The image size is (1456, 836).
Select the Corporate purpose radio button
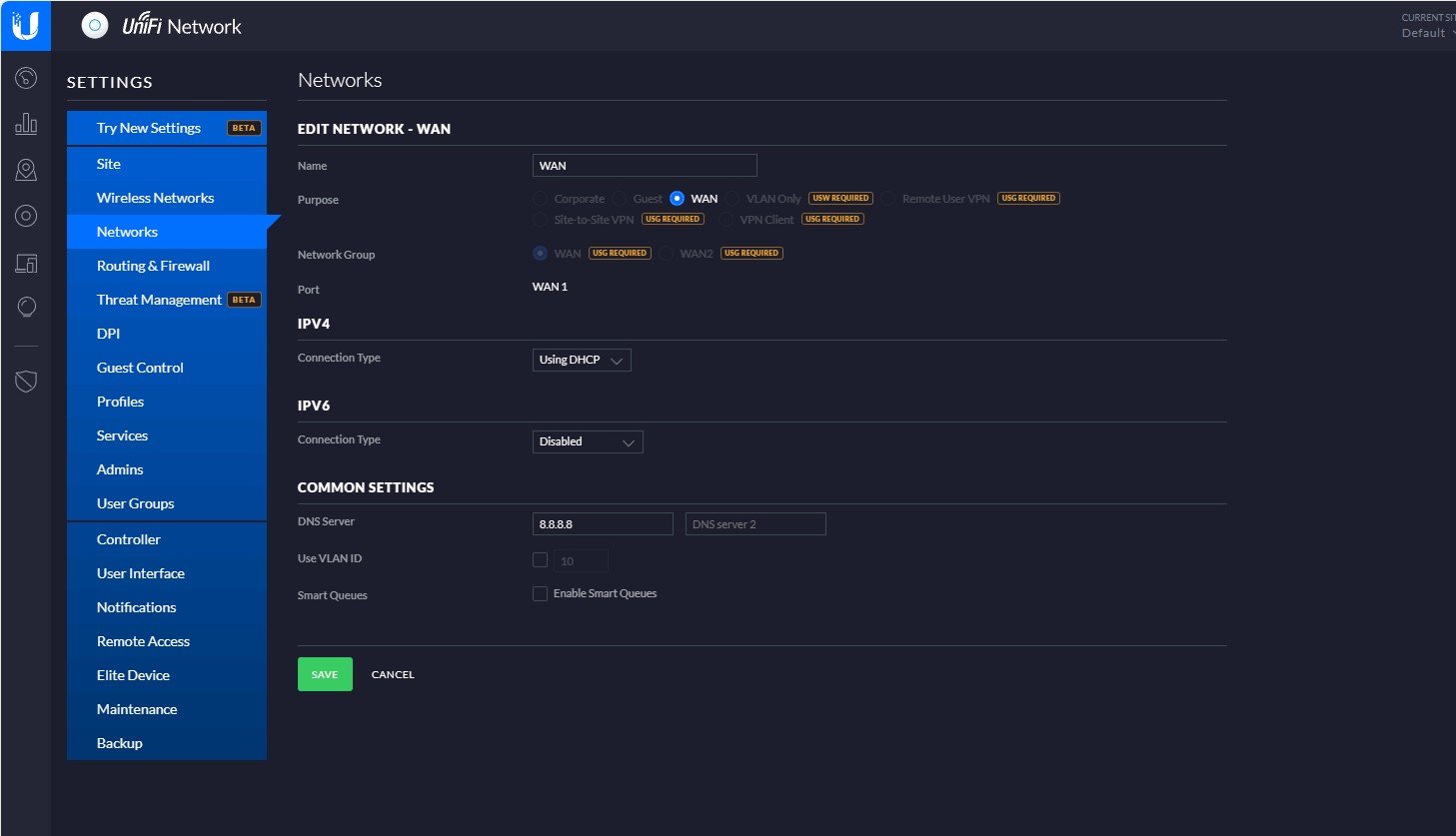coord(541,199)
